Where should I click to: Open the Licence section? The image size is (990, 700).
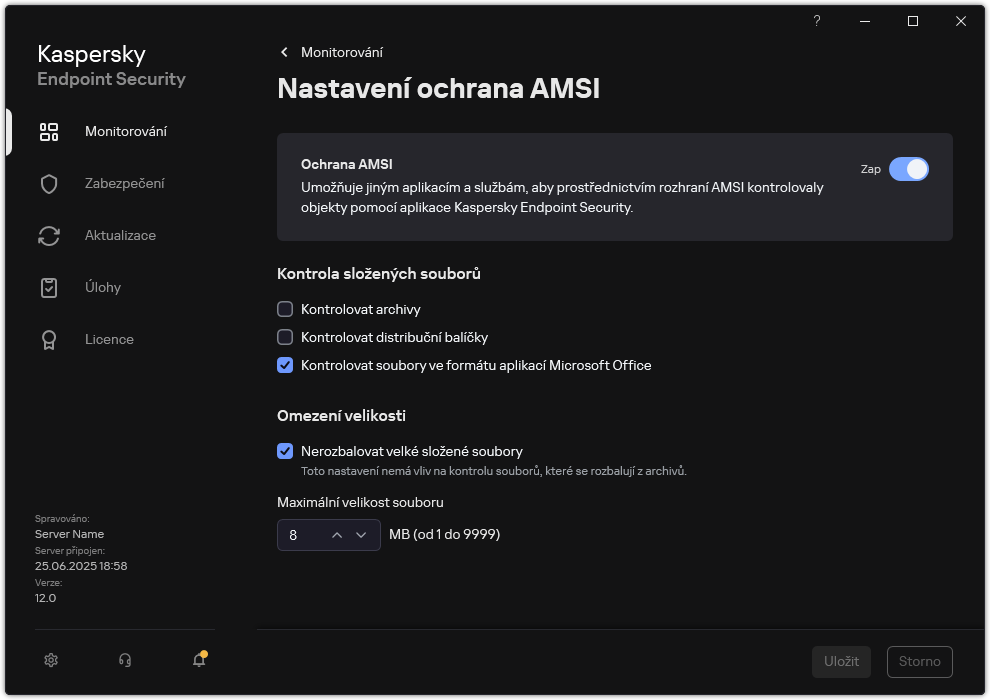pyautogui.click(x=109, y=339)
